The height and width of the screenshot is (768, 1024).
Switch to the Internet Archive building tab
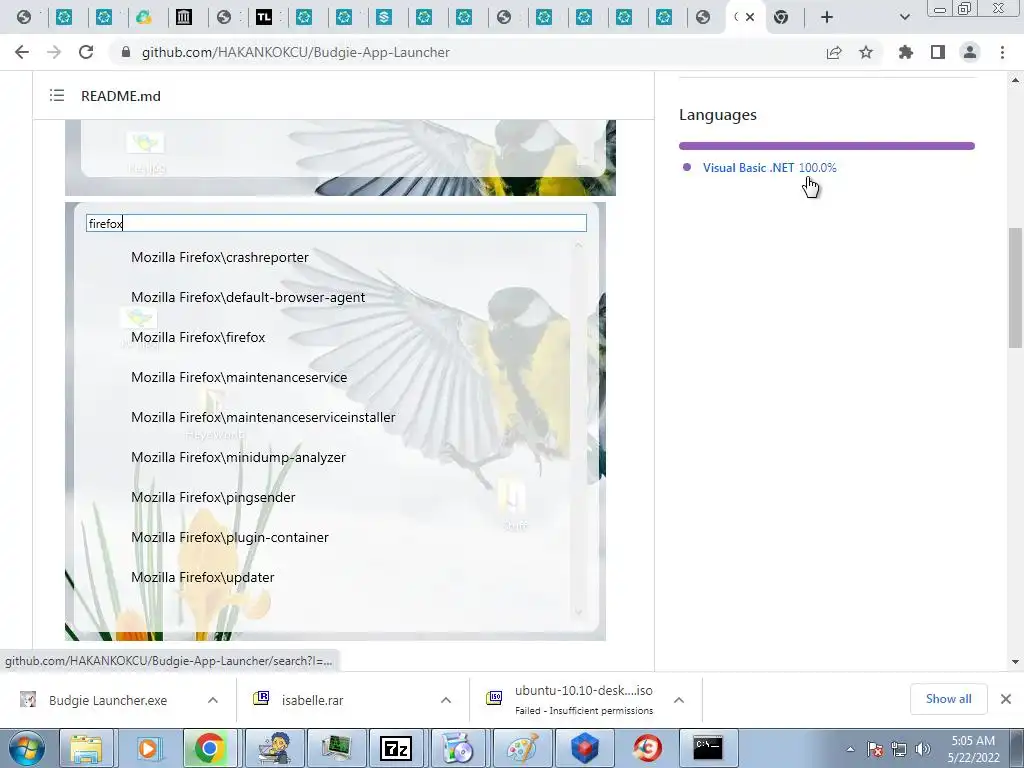(x=184, y=17)
